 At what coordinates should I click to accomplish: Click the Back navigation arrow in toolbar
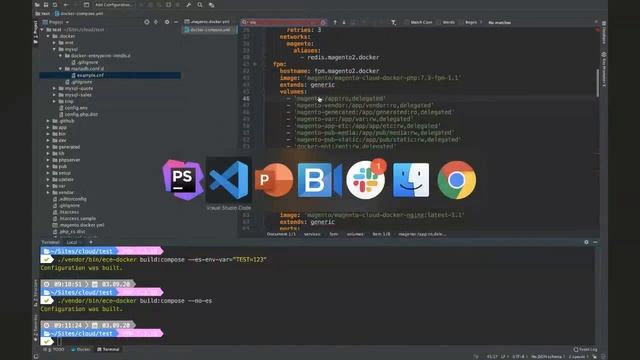pyautogui.click(x=66, y=5)
